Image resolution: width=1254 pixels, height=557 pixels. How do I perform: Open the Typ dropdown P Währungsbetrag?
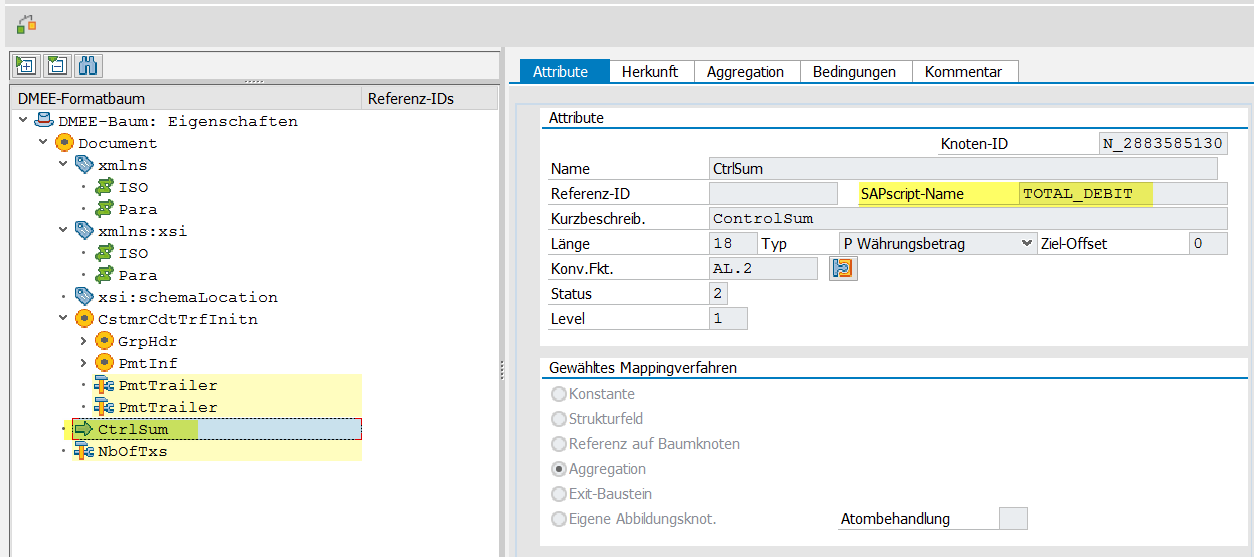click(x=938, y=243)
